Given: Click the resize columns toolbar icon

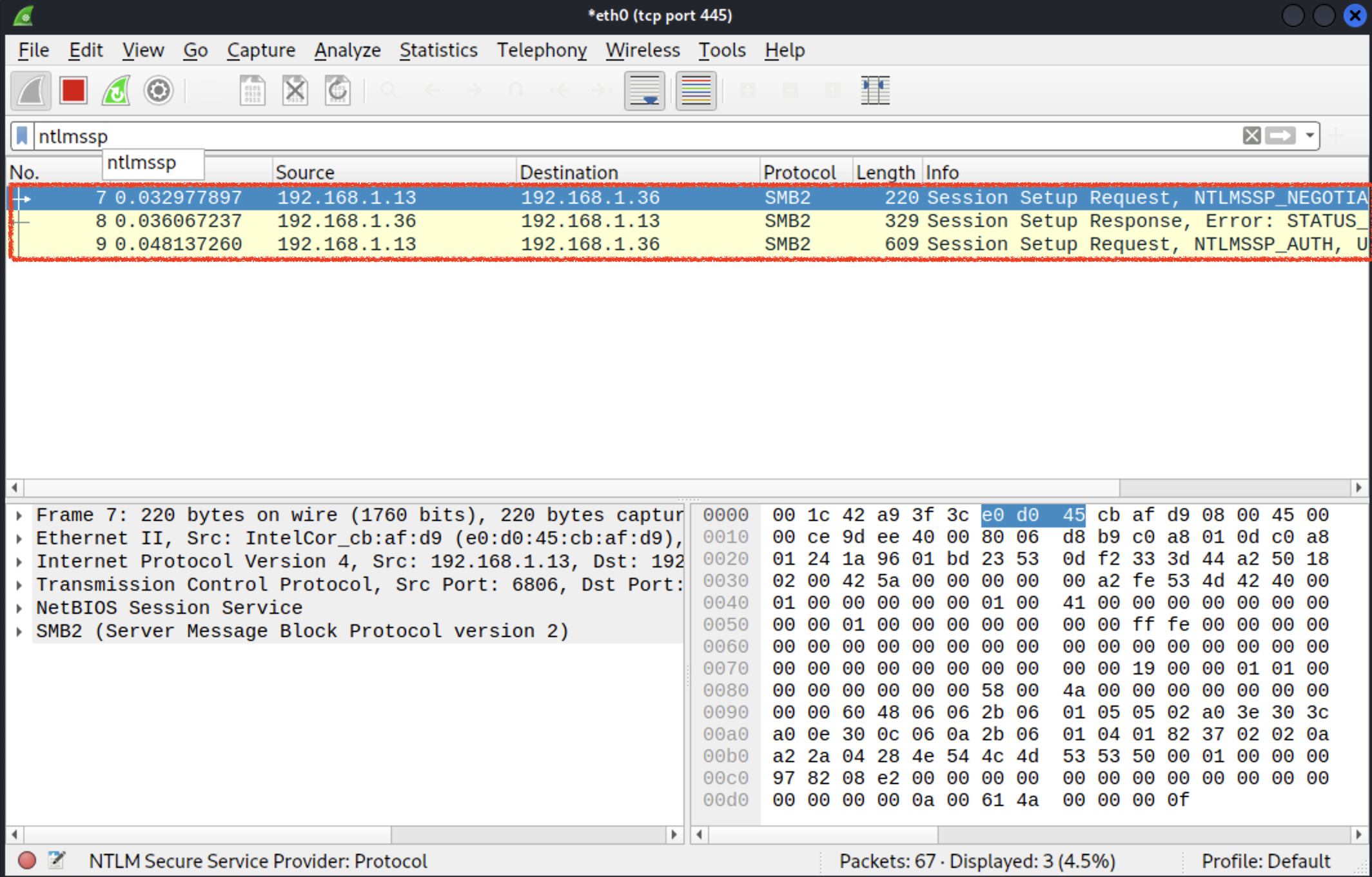Looking at the screenshot, I should point(876,90).
